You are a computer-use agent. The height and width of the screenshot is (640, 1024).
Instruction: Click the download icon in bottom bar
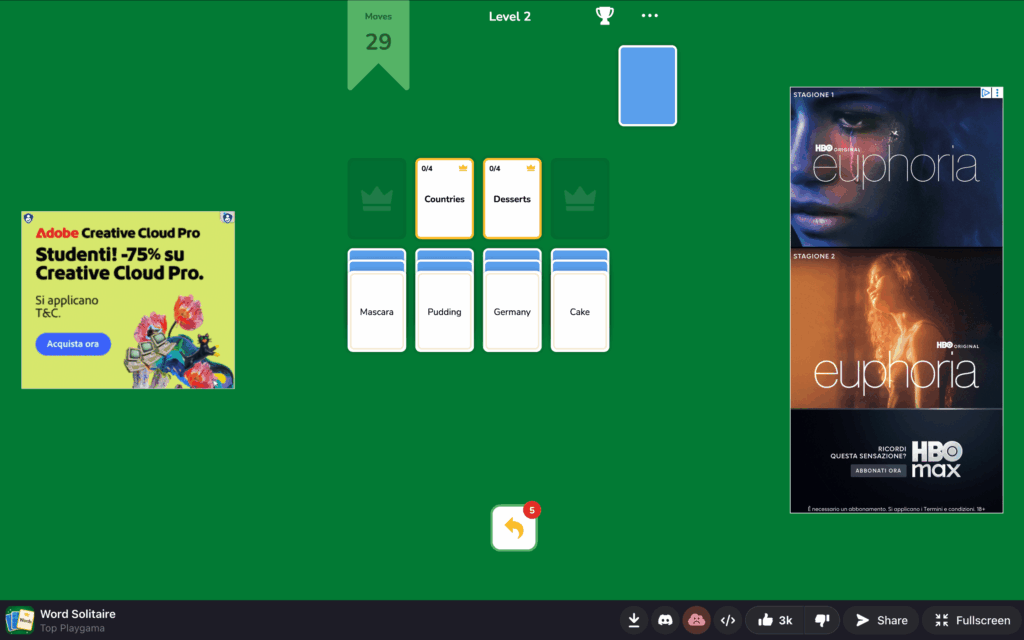pyautogui.click(x=634, y=620)
